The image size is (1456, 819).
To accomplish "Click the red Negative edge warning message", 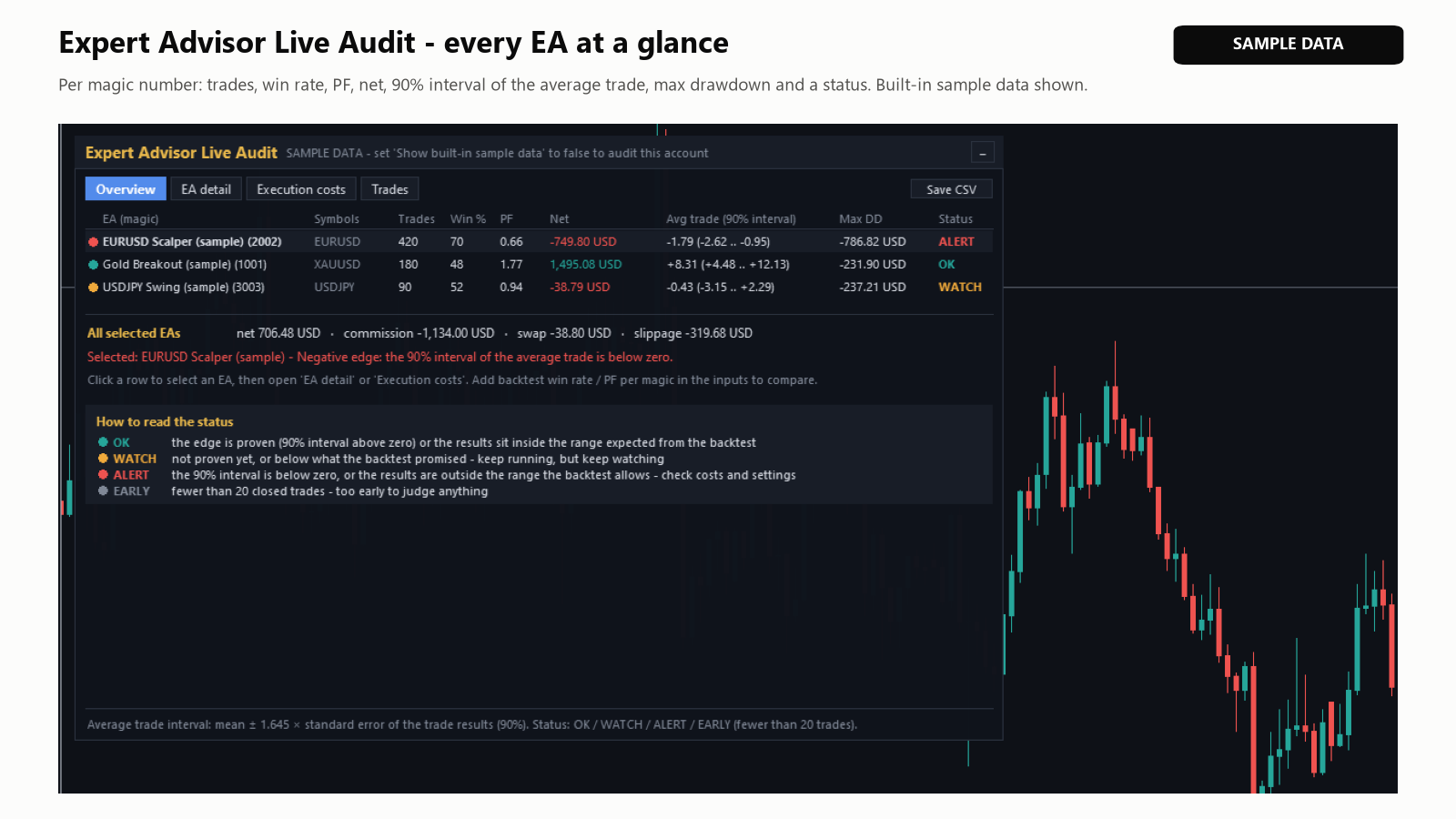I will coord(379,357).
